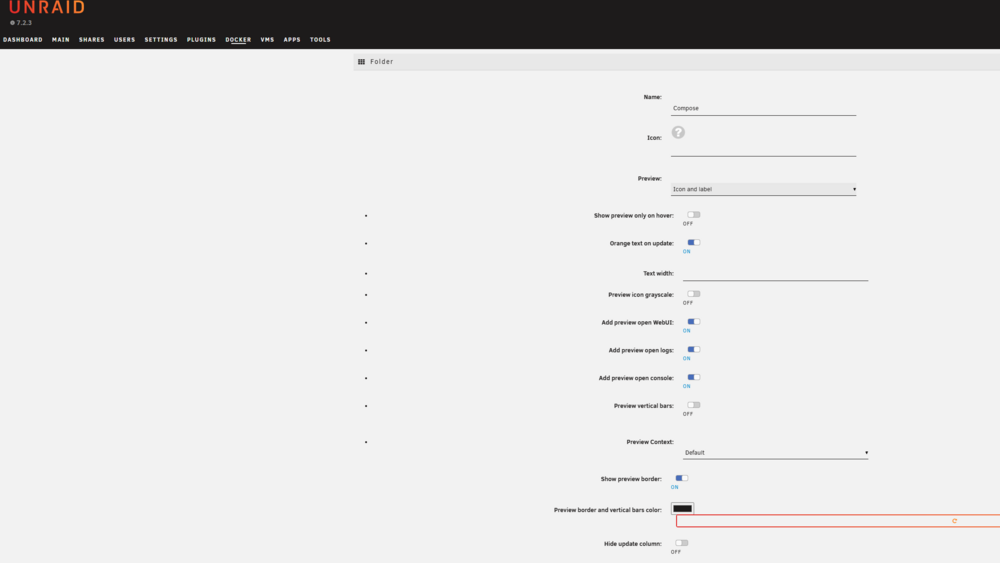Open the Preview dropdown showing Icon and label
1000x563 pixels.
763,189
